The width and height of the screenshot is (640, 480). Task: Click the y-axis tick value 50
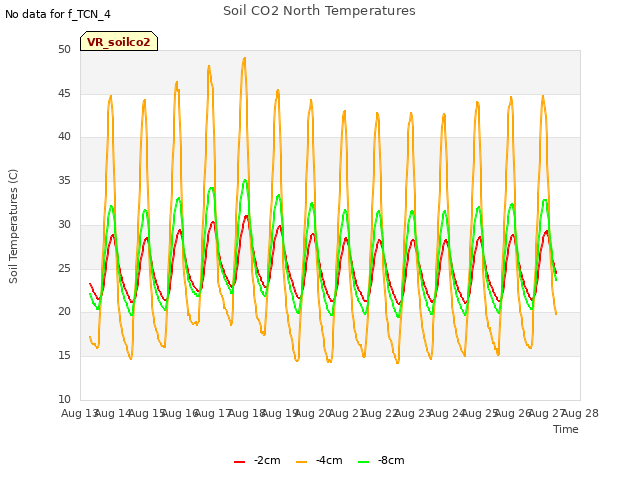point(64,49)
